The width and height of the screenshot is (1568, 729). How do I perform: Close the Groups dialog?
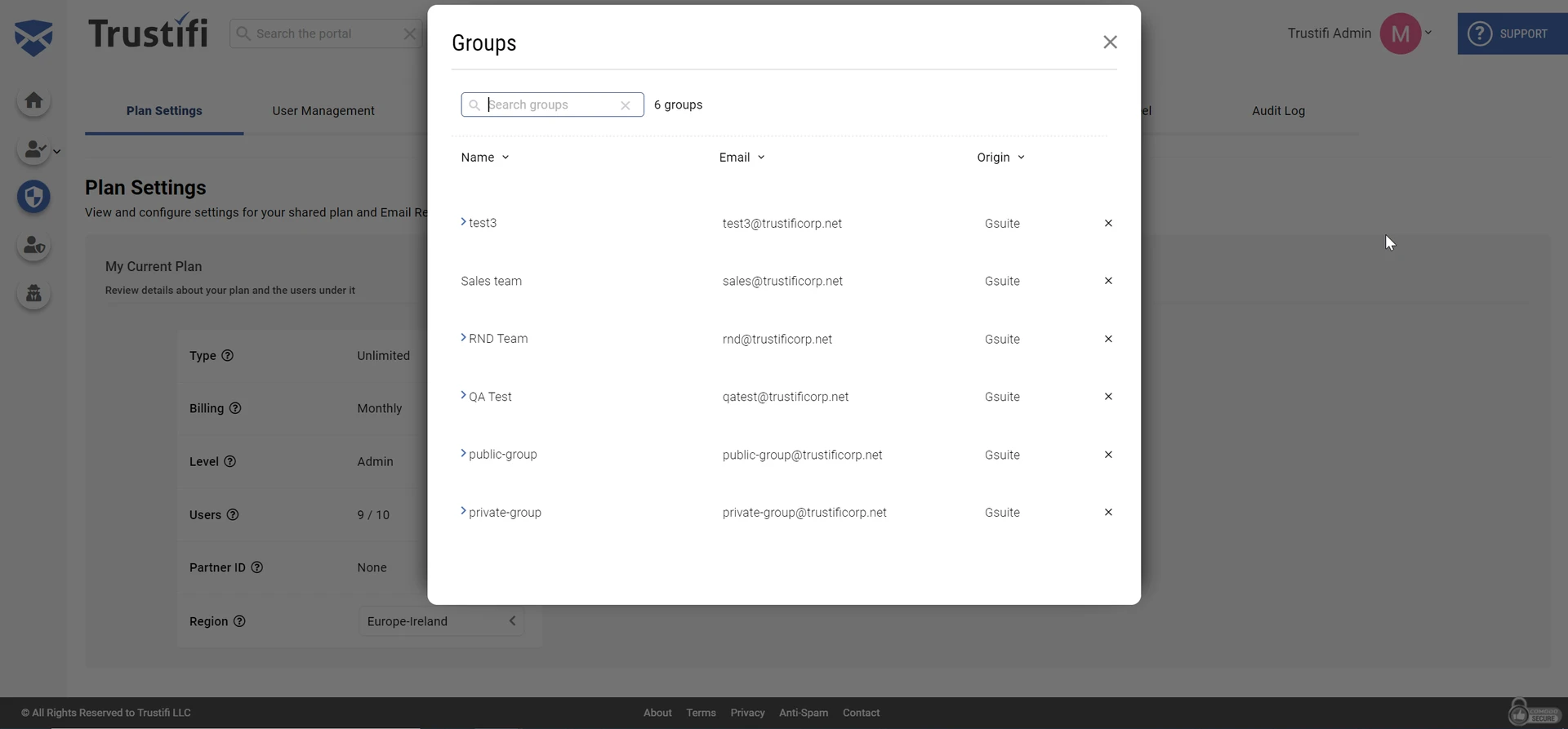(x=1110, y=42)
